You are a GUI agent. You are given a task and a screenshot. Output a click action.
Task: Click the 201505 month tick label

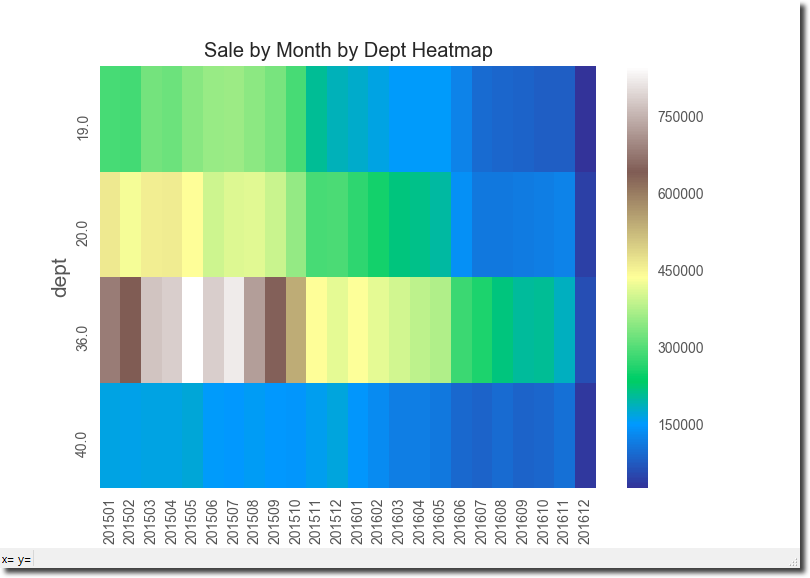191,522
